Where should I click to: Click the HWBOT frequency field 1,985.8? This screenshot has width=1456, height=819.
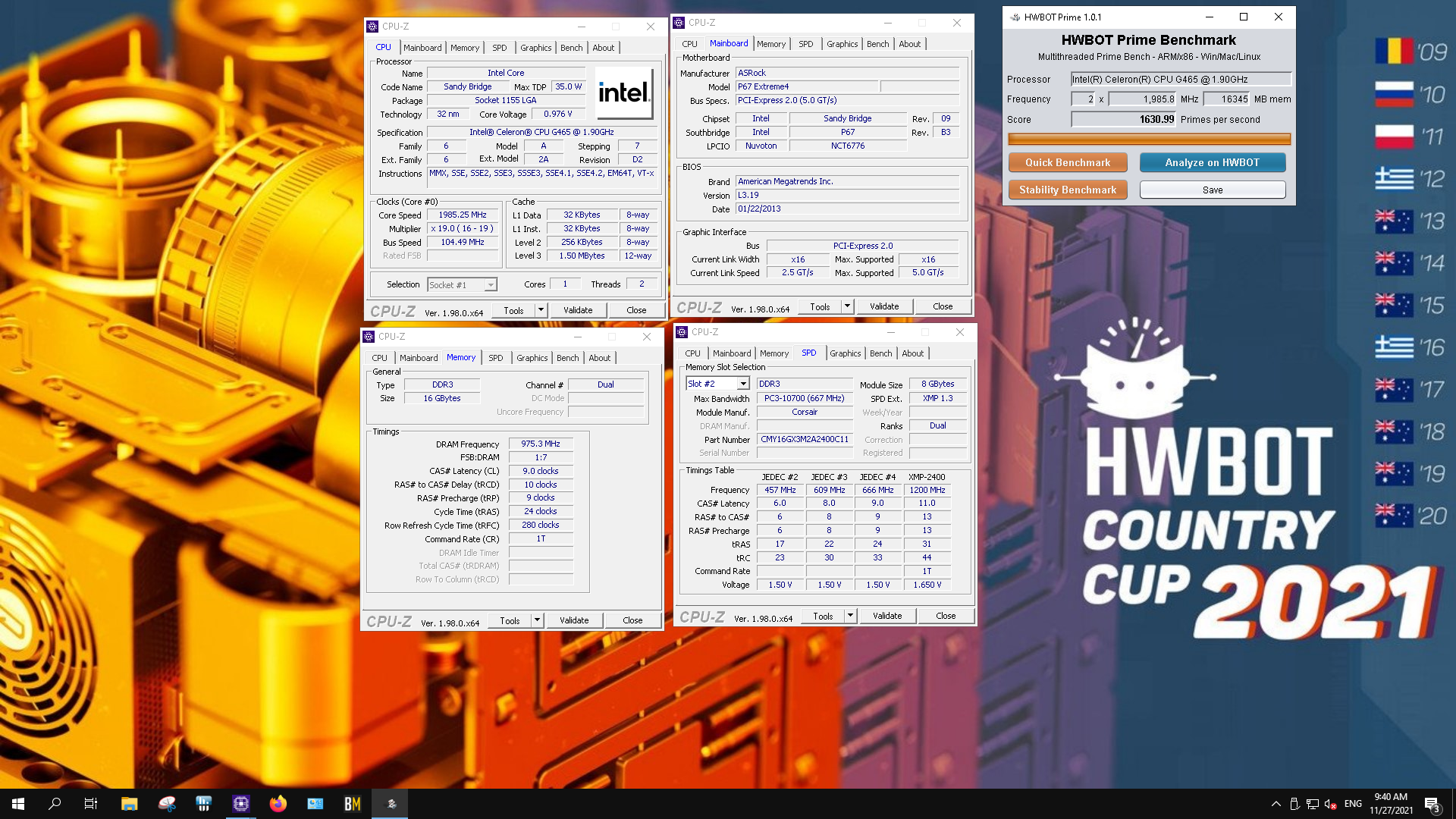1143,99
